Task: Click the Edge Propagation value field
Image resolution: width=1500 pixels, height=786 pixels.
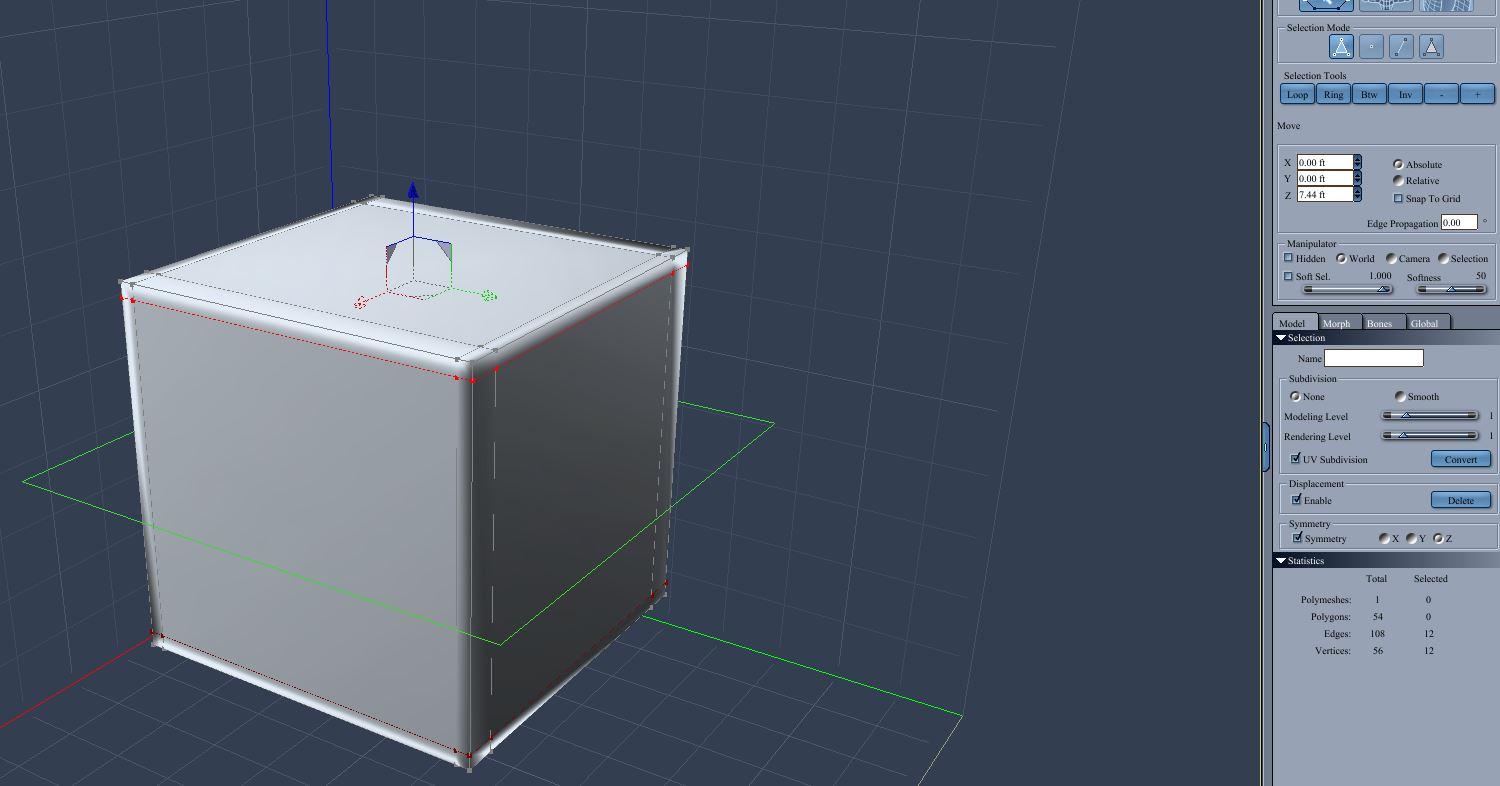Action: (1459, 222)
